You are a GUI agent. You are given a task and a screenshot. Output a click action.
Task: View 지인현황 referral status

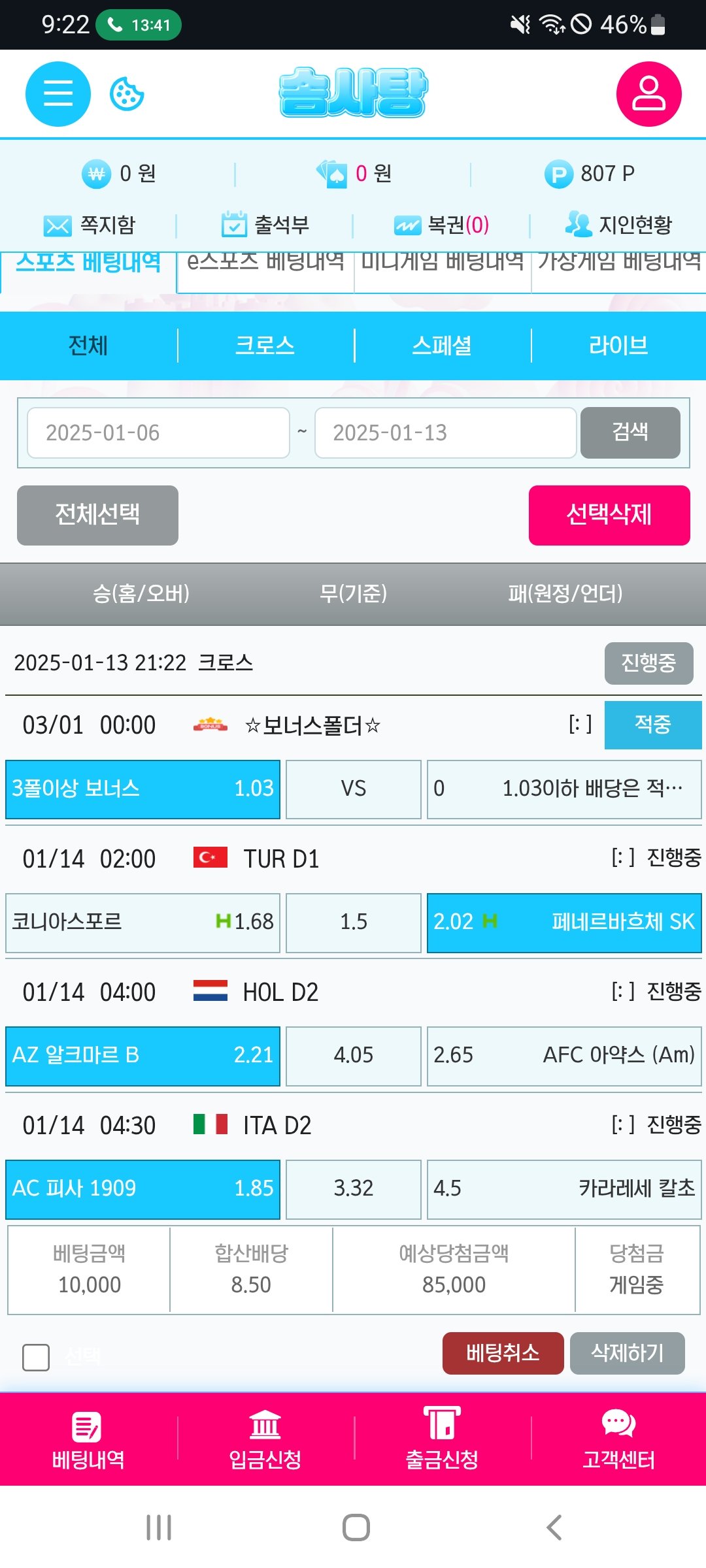[618, 225]
